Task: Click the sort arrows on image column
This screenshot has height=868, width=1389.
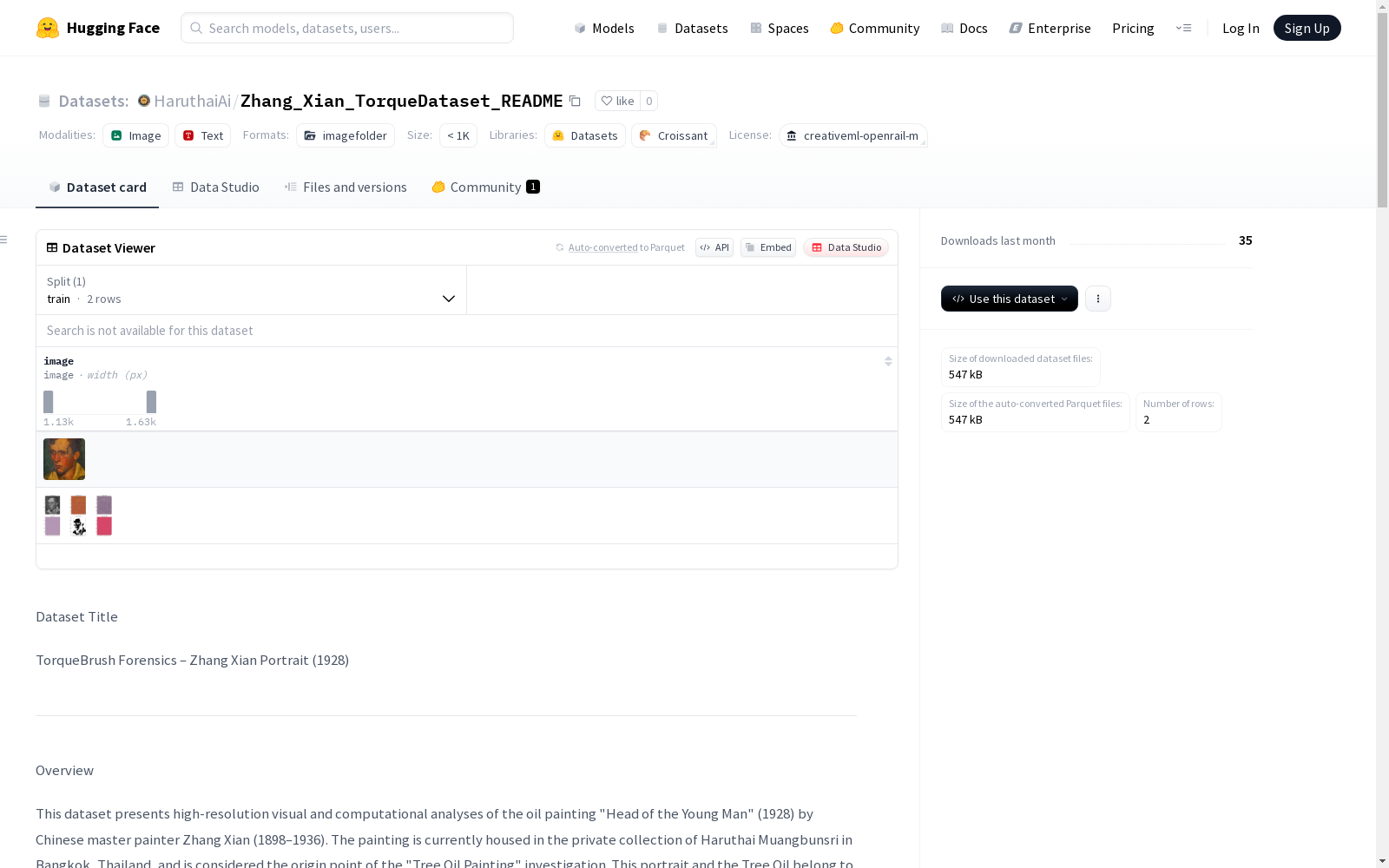Action: click(x=888, y=361)
